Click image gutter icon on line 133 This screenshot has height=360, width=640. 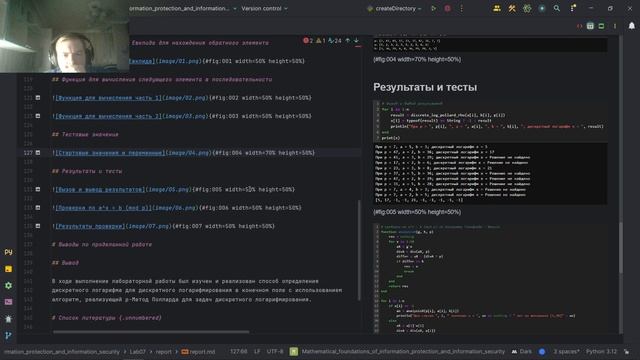point(38,208)
